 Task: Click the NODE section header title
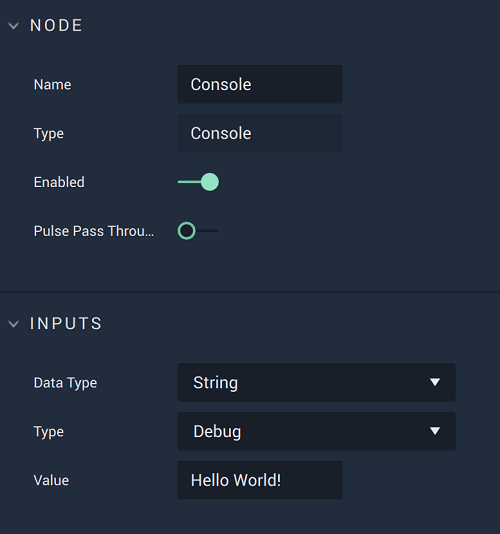(56, 26)
